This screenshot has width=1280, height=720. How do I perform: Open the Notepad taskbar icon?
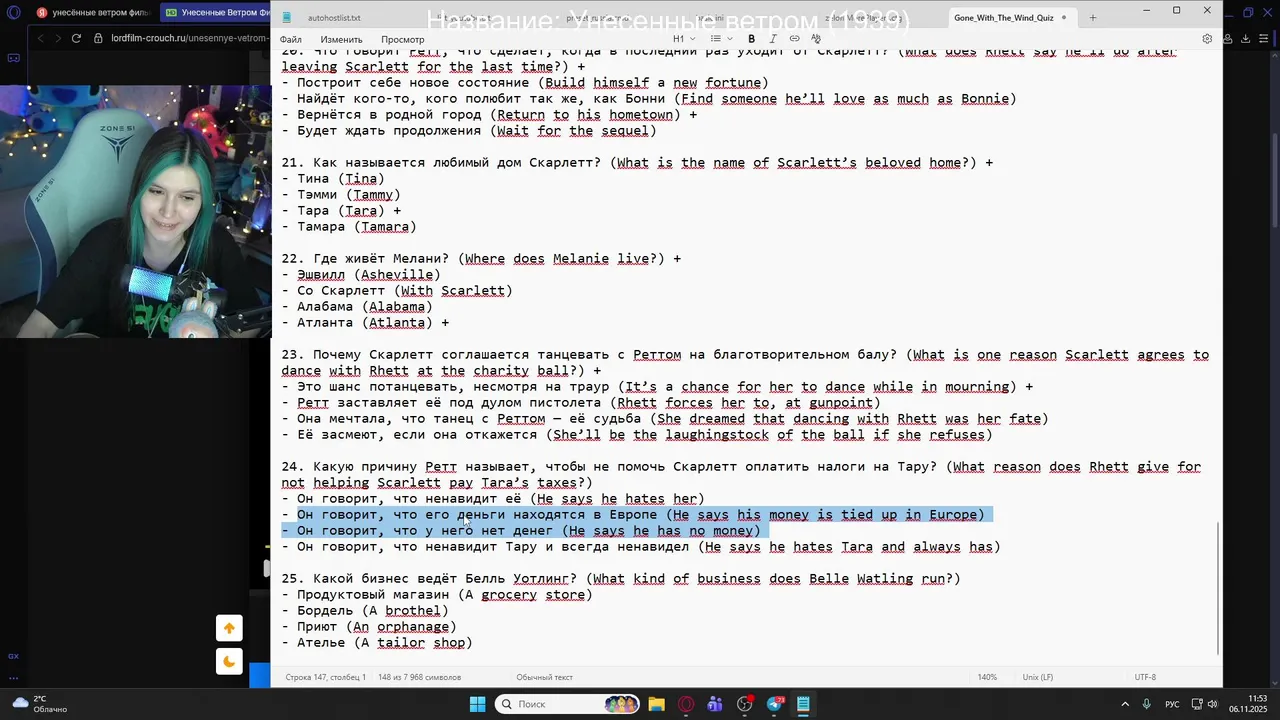803,704
